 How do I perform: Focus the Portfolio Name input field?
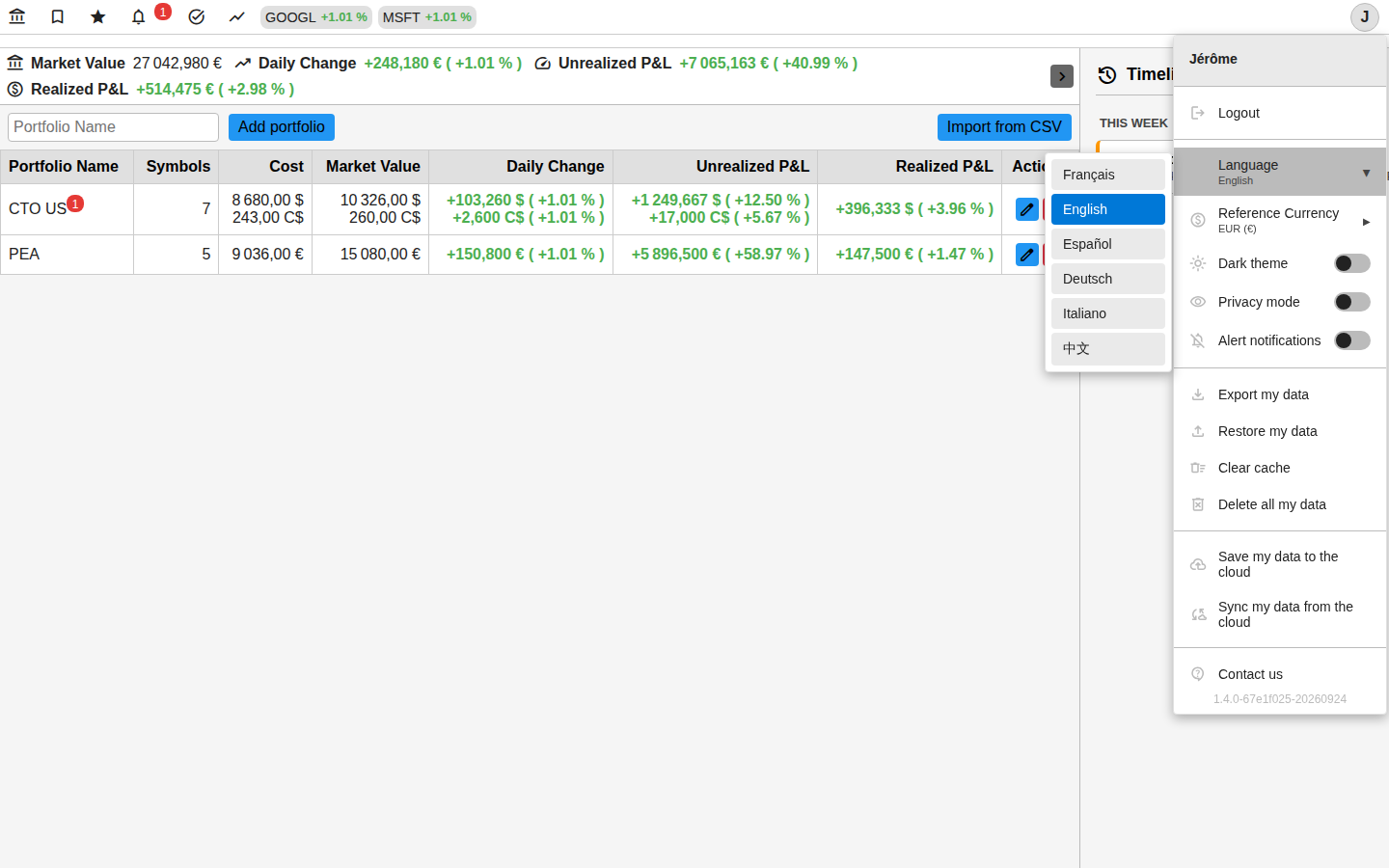pyautogui.click(x=114, y=127)
